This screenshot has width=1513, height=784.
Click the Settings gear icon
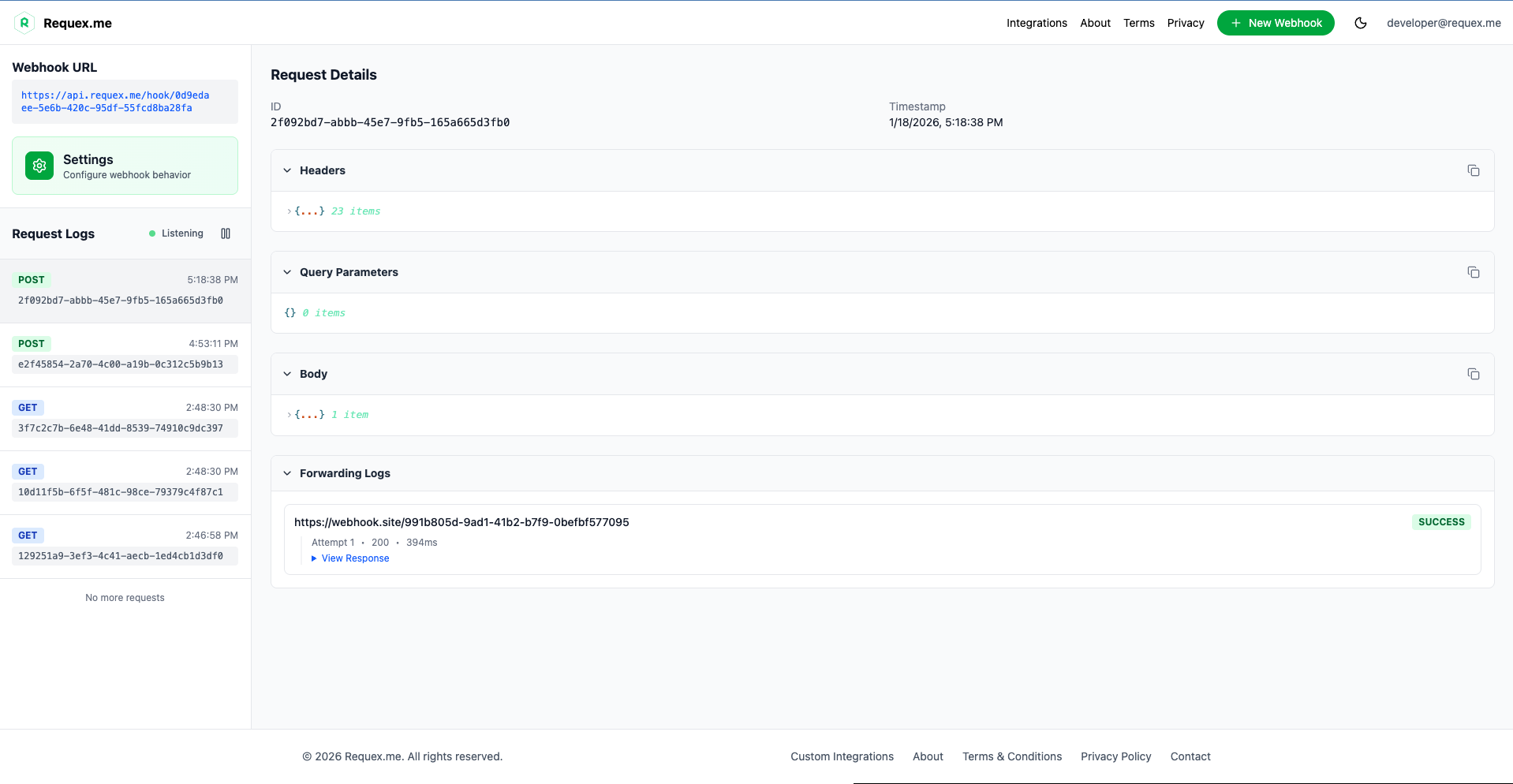pyautogui.click(x=39, y=166)
